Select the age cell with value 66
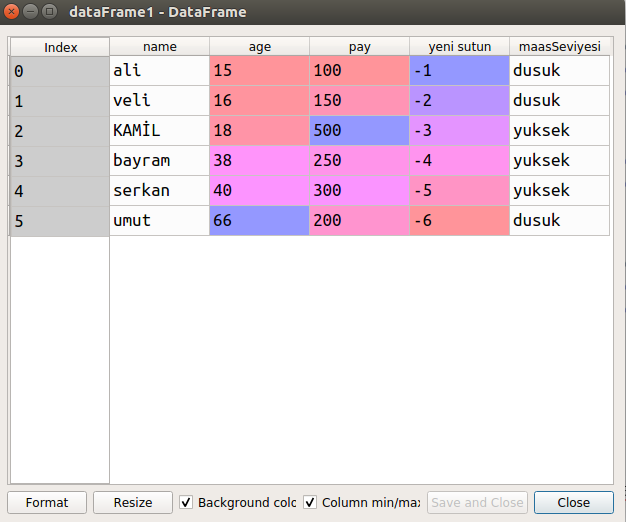The height and width of the screenshot is (522, 626). click(260, 220)
